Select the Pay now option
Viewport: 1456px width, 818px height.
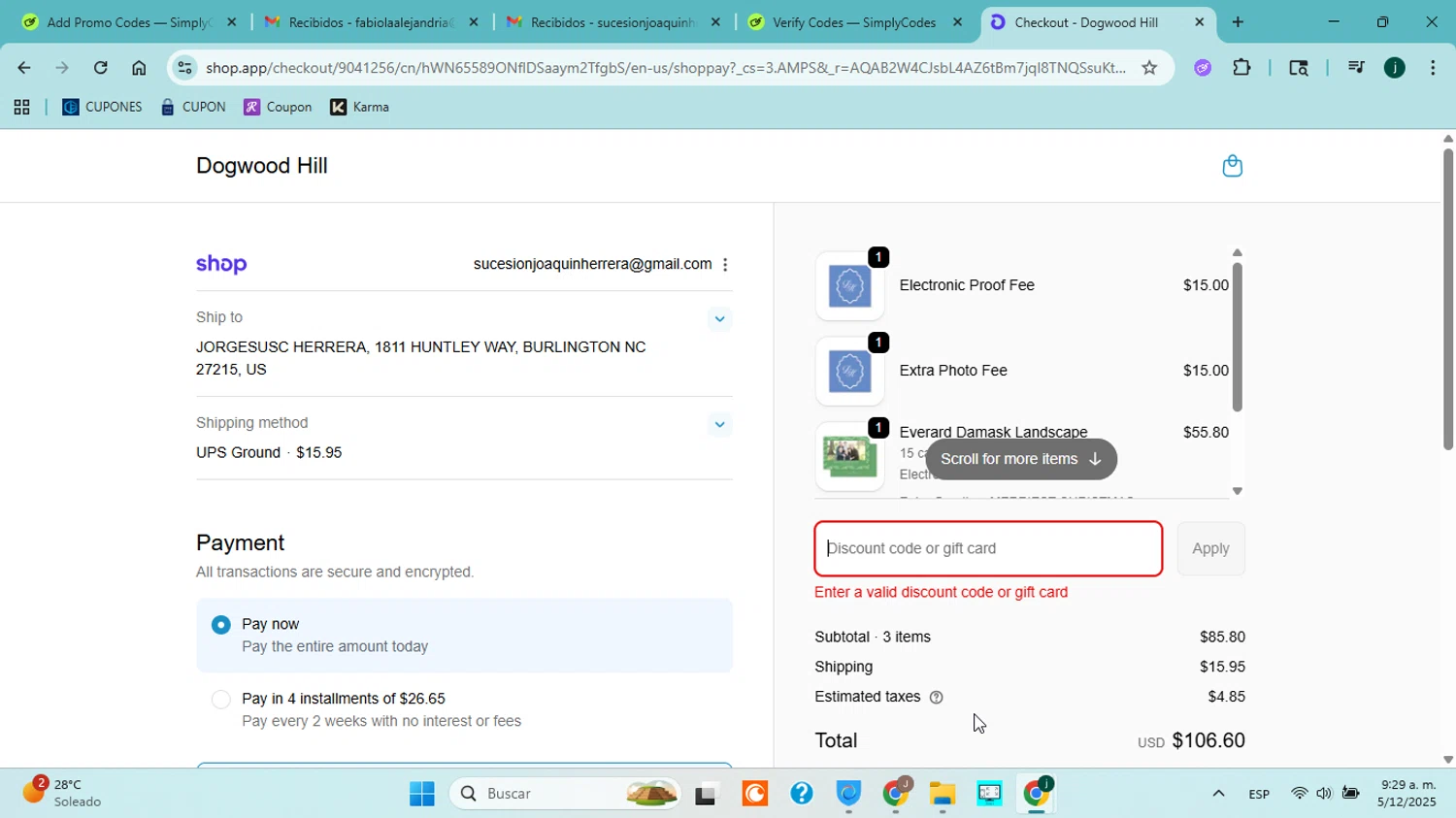pos(464,636)
